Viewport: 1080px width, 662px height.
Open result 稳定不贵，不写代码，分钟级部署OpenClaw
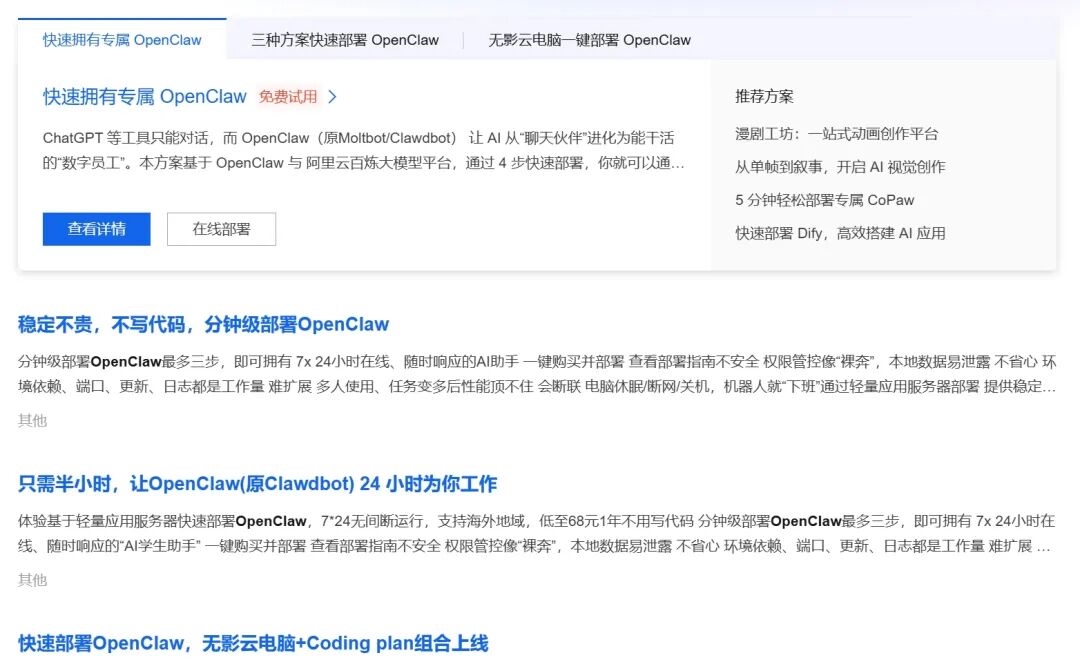click(x=203, y=324)
